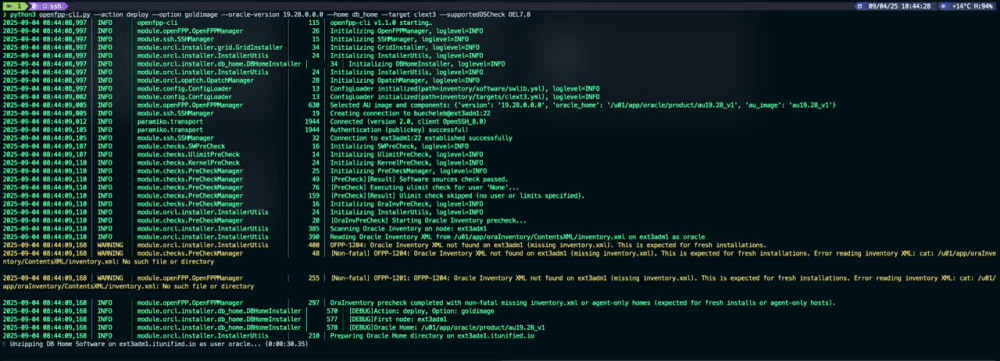This screenshot has width=1000, height=361.
Task: Click 'Reading Oracle Inventory XML from' line
Action: click(x=517, y=238)
